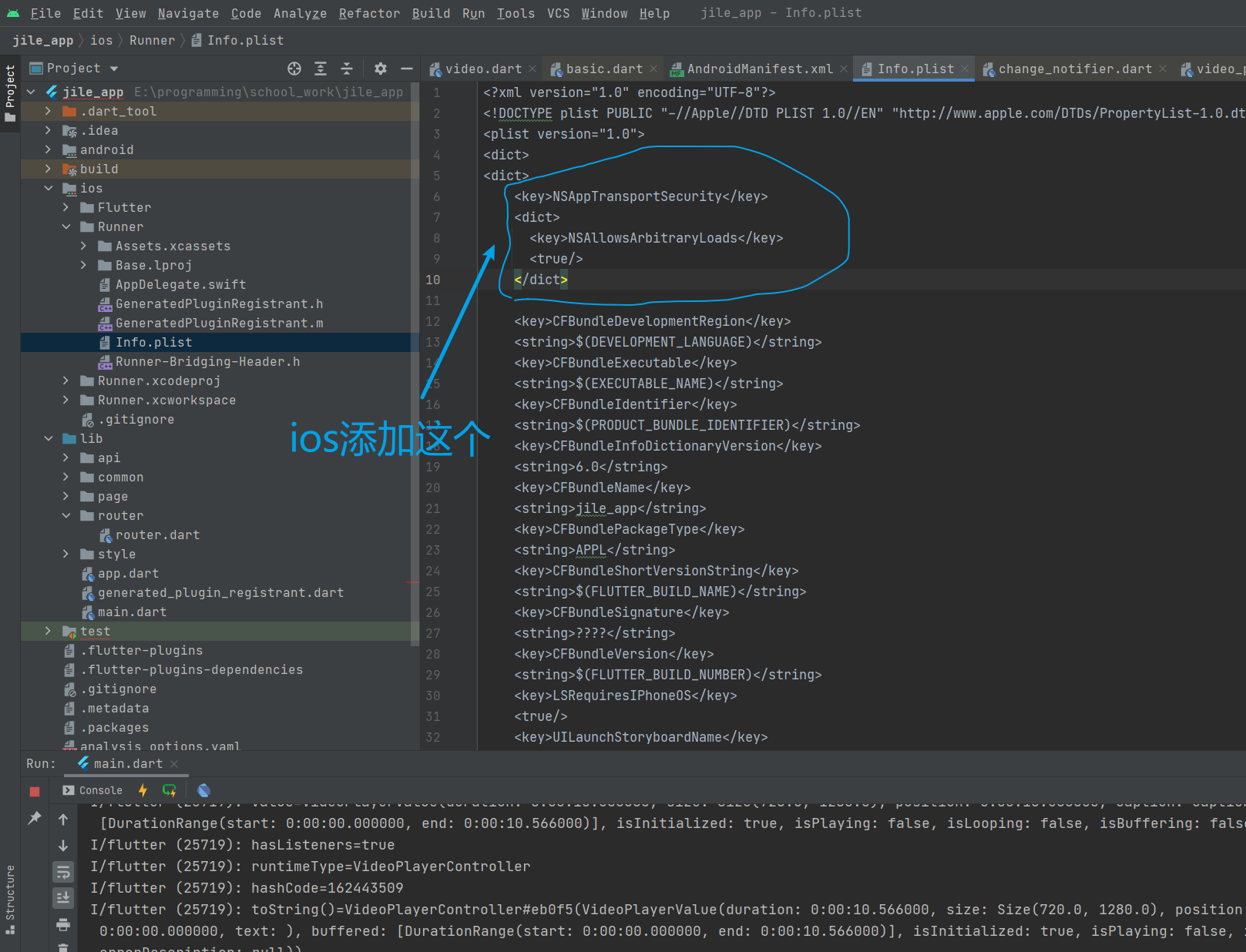The height and width of the screenshot is (952, 1246).
Task: Expand the Flutter folder
Action: coord(66,207)
